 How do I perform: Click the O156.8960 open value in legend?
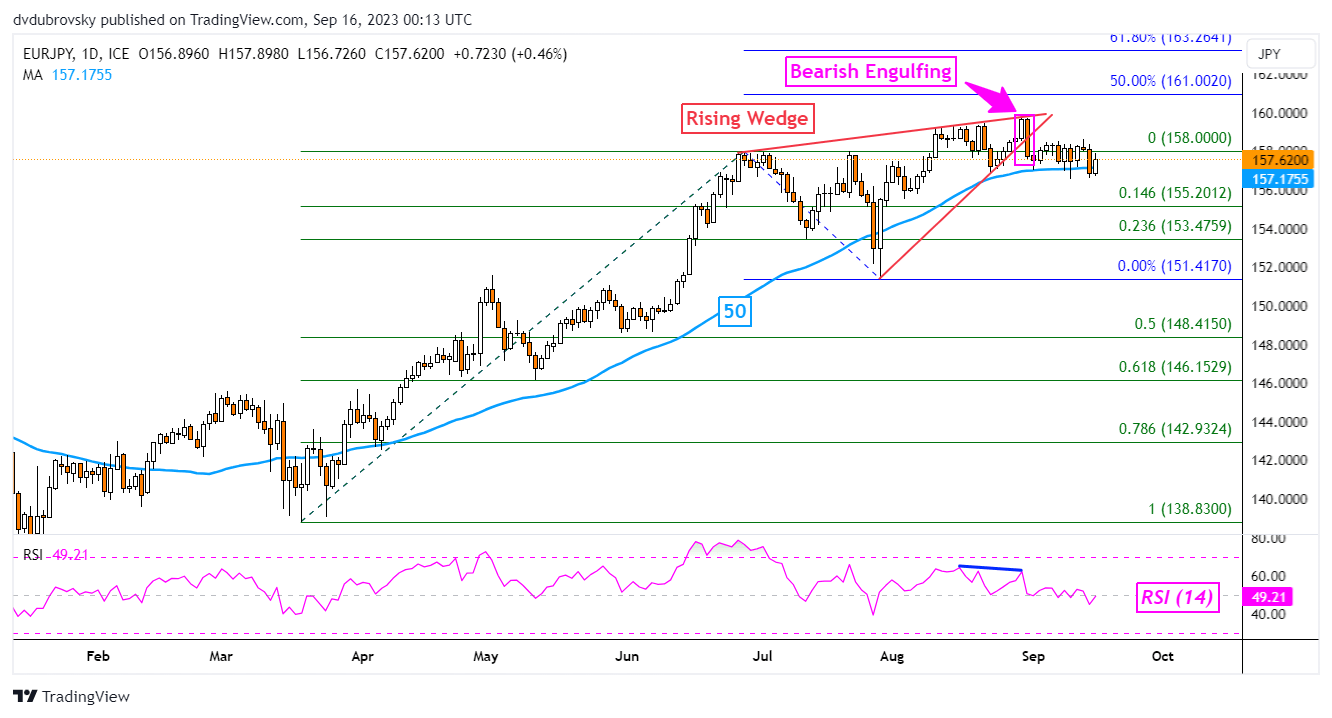click(175, 53)
